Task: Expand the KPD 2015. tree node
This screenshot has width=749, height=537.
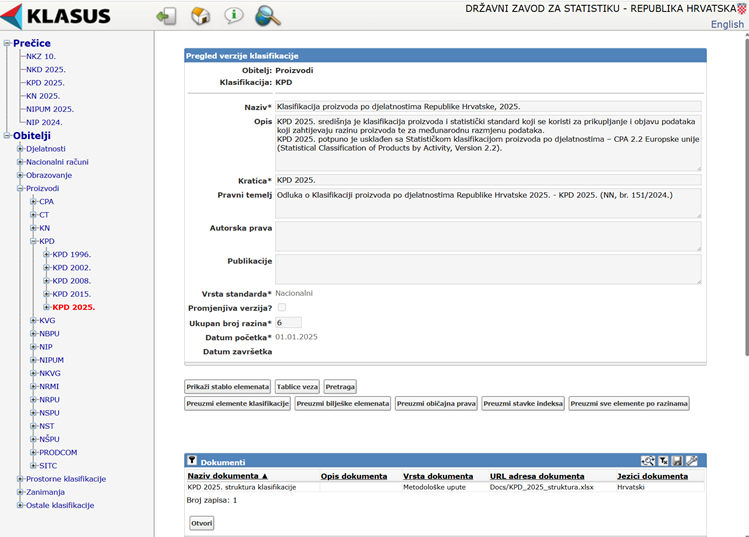Action: [x=47, y=294]
